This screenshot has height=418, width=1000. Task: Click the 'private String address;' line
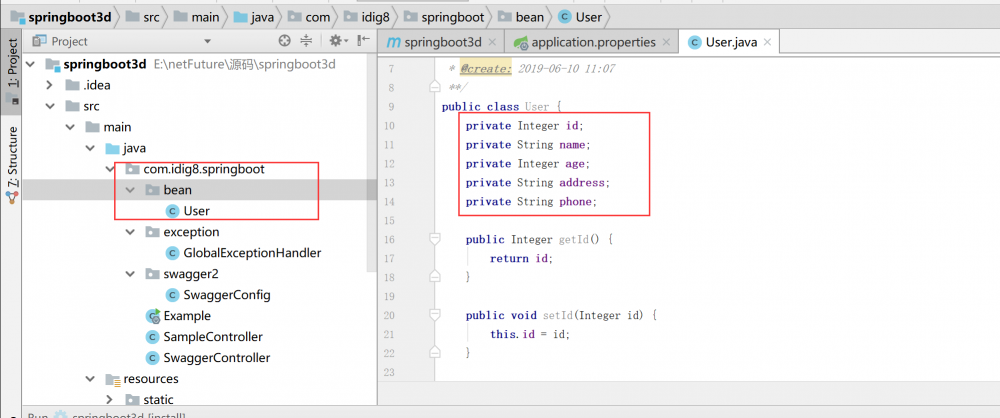538,183
